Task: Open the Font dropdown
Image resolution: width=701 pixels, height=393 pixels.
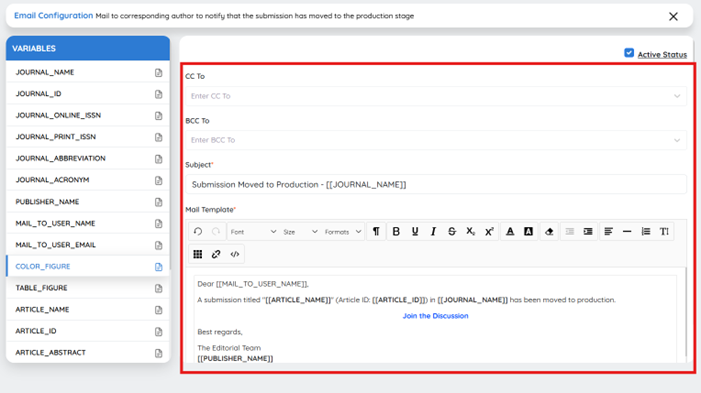Action: [x=253, y=232]
